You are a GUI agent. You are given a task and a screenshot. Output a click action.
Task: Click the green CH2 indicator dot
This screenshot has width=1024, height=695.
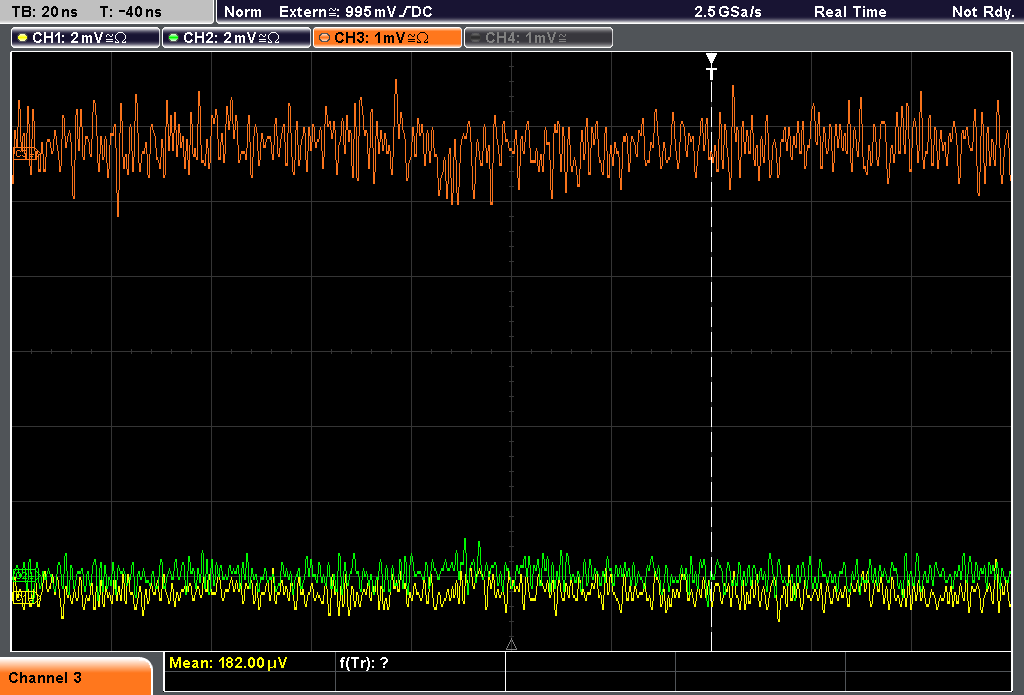(173, 38)
